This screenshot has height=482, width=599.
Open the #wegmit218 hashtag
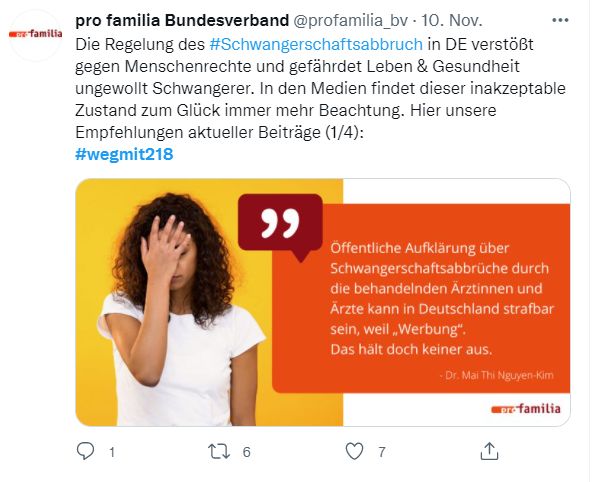[x=124, y=154]
